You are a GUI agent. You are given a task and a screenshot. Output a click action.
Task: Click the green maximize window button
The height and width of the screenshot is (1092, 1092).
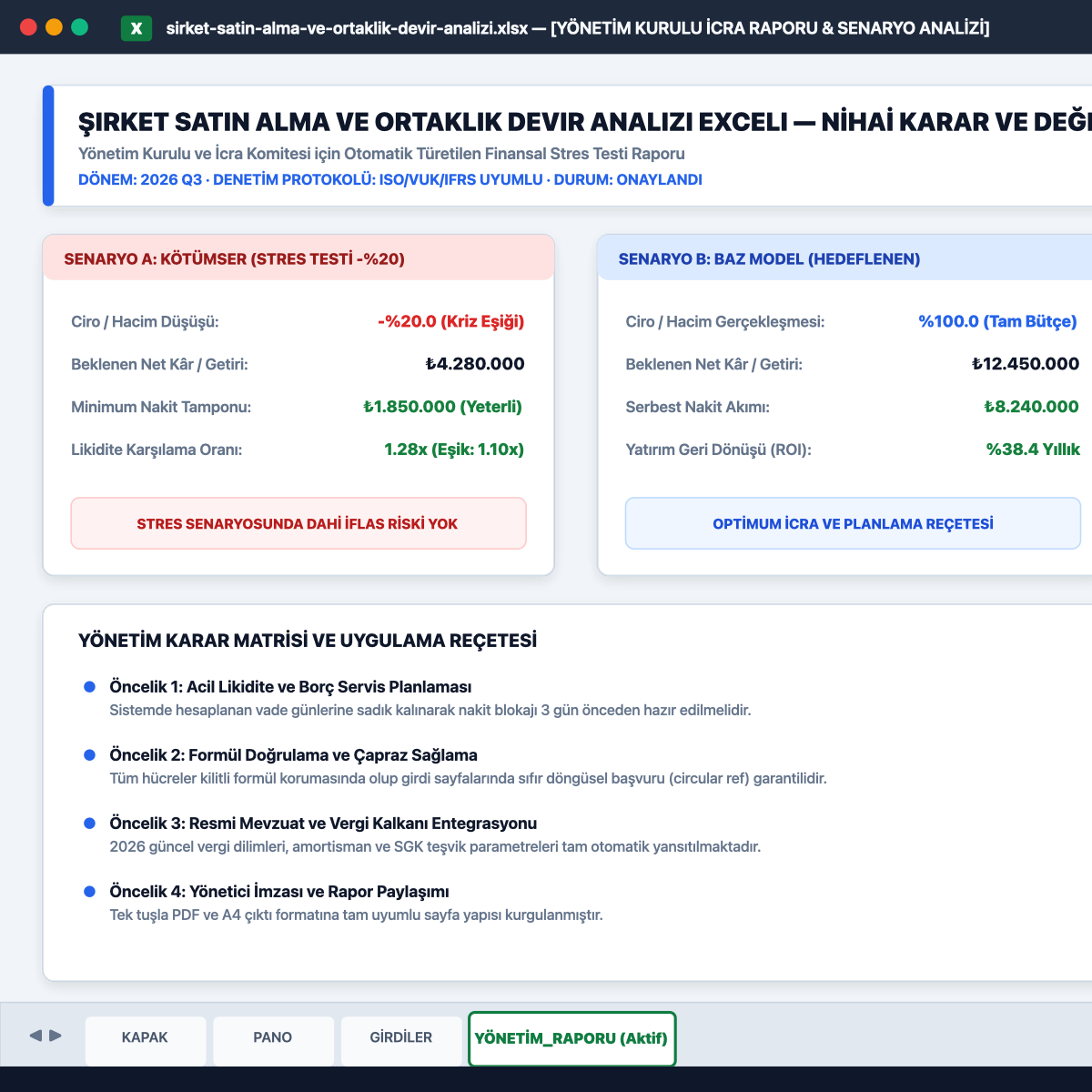pos(79,27)
